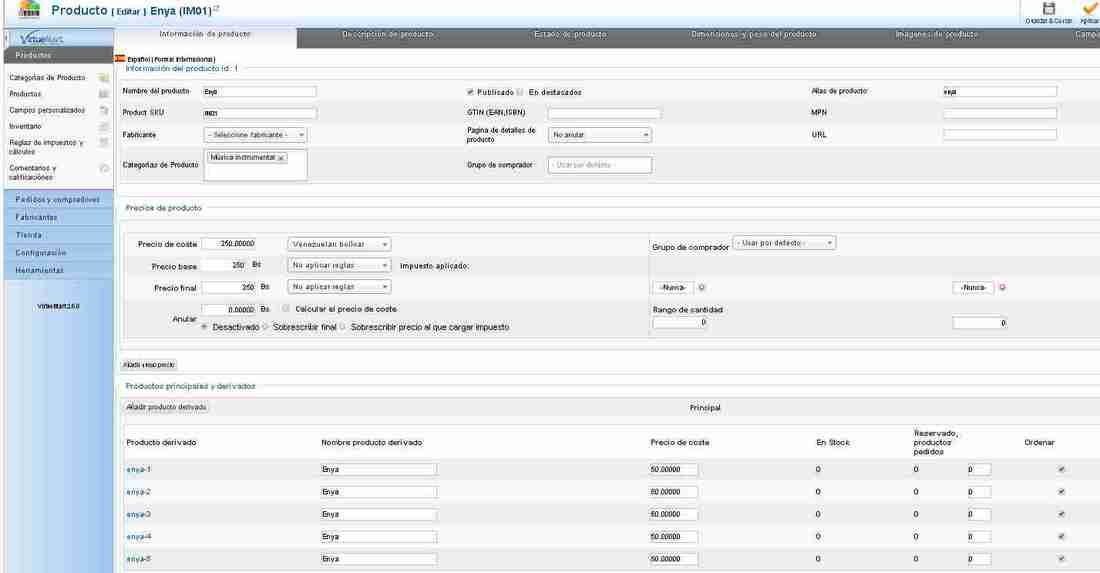Open the Seleccione fabricante dropdown
This screenshot has width=1100, height=573.
click(255, 135)
